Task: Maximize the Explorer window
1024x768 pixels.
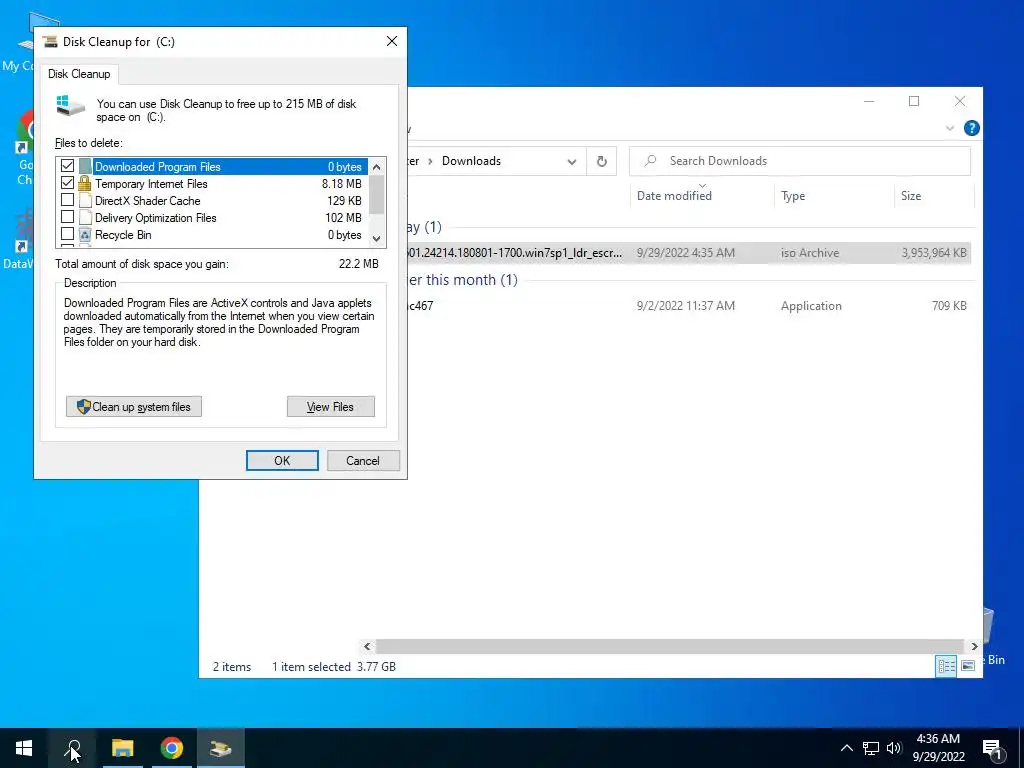Action: (x=914, y=101)
